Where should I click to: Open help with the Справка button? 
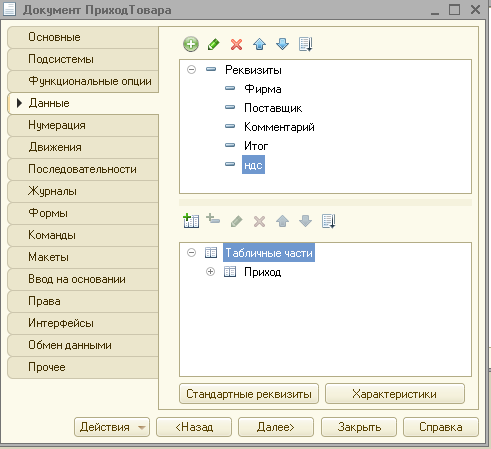point(441,427)
